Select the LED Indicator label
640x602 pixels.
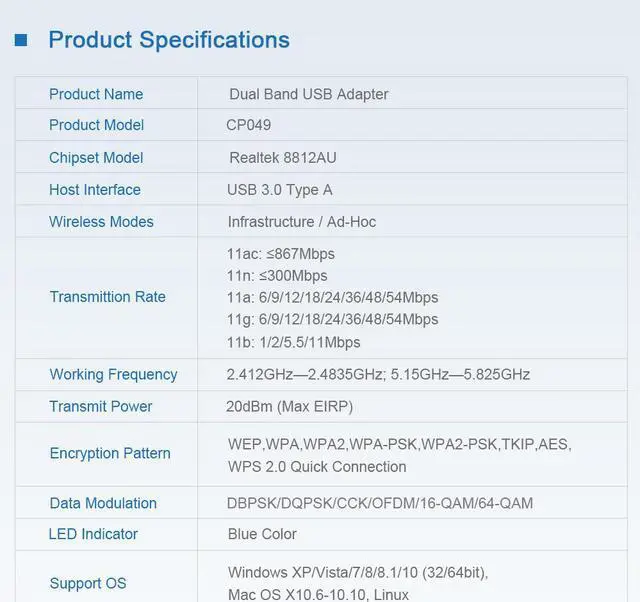click(93, 534)
